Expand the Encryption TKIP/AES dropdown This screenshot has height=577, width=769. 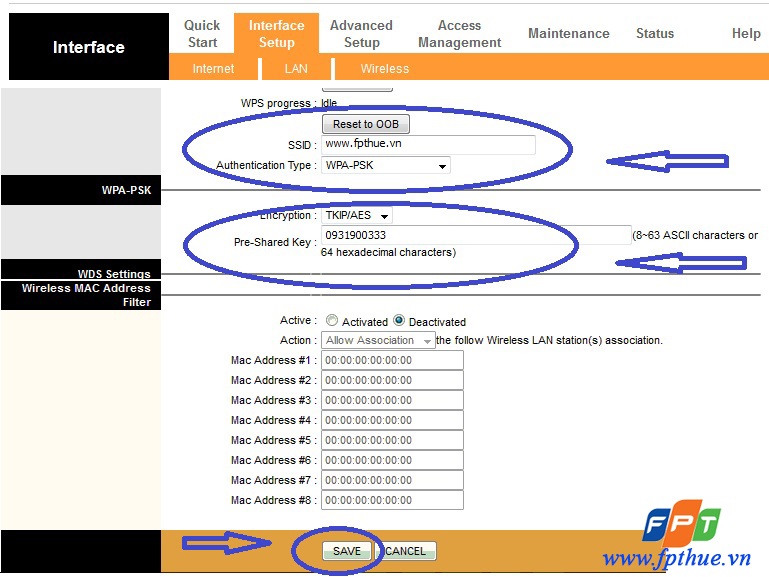coord(357,215)
